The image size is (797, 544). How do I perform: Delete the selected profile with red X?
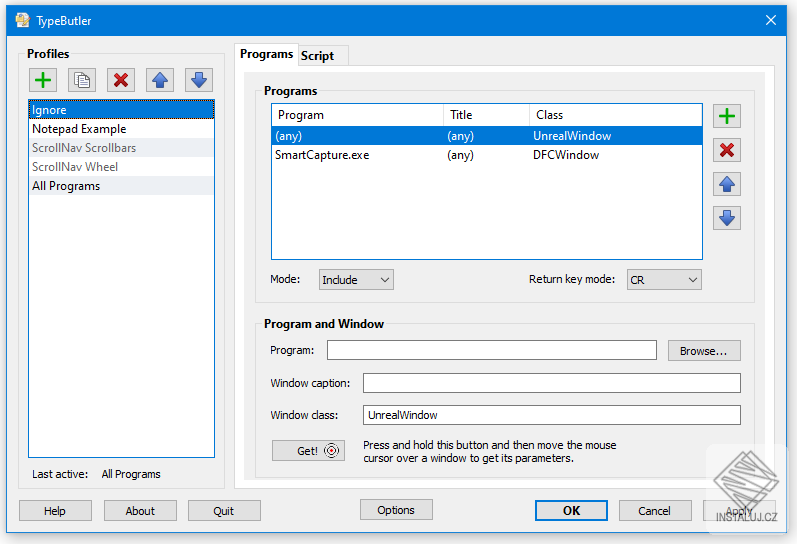pyautogui.click(x=121, y=80)
